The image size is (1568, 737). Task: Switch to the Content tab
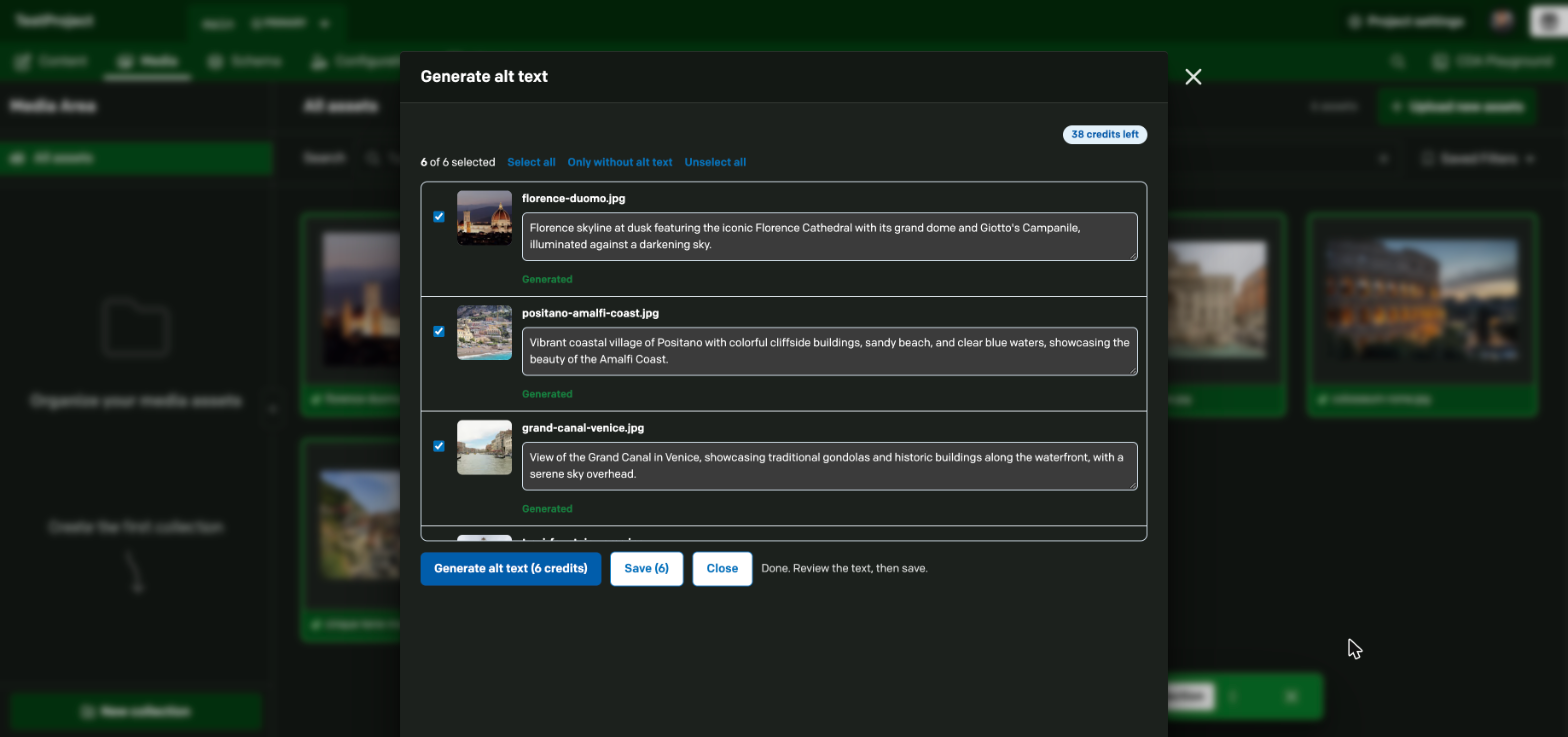[x=52, y=61]
